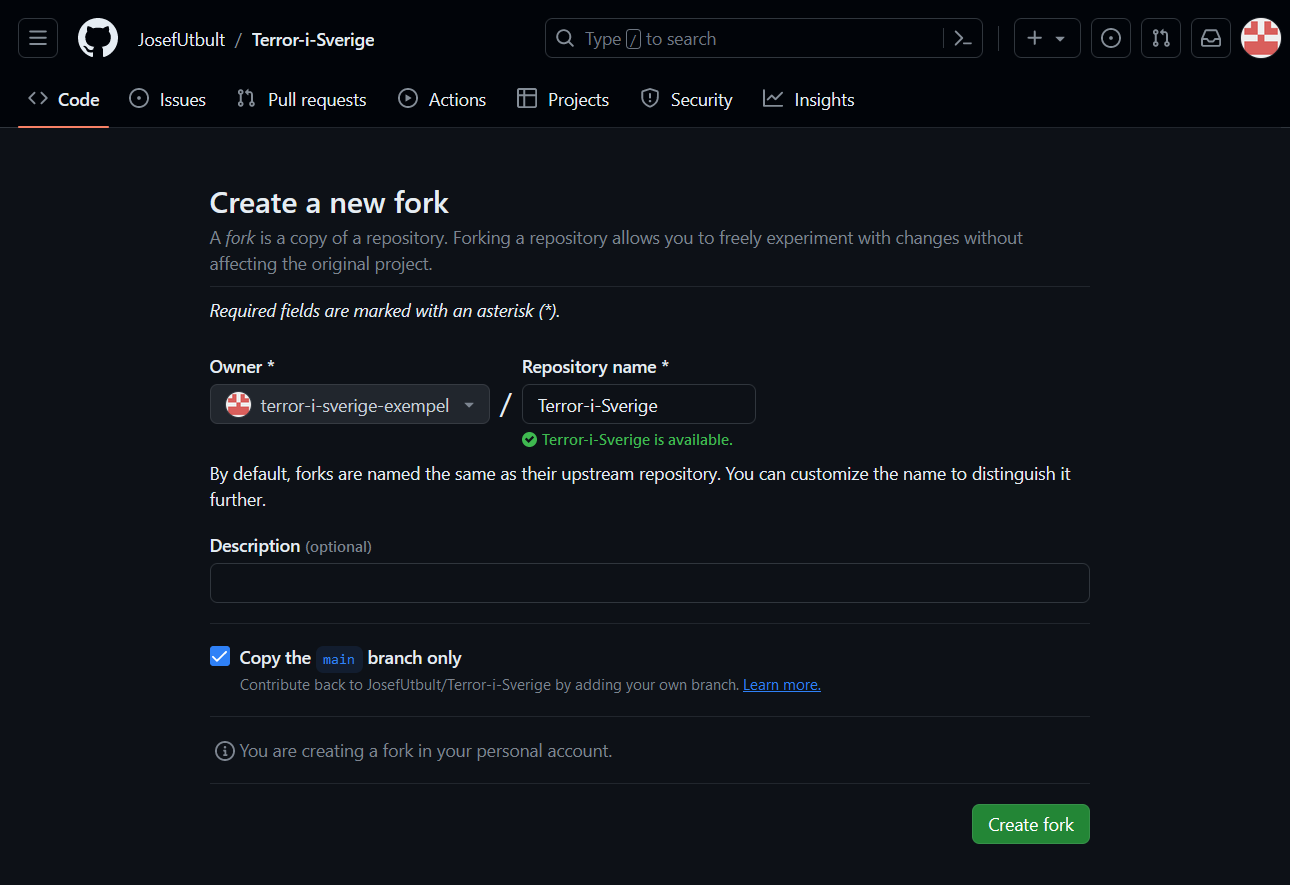Open the Actions tab
Screen dimensions: 1290x885
(442, 99)
